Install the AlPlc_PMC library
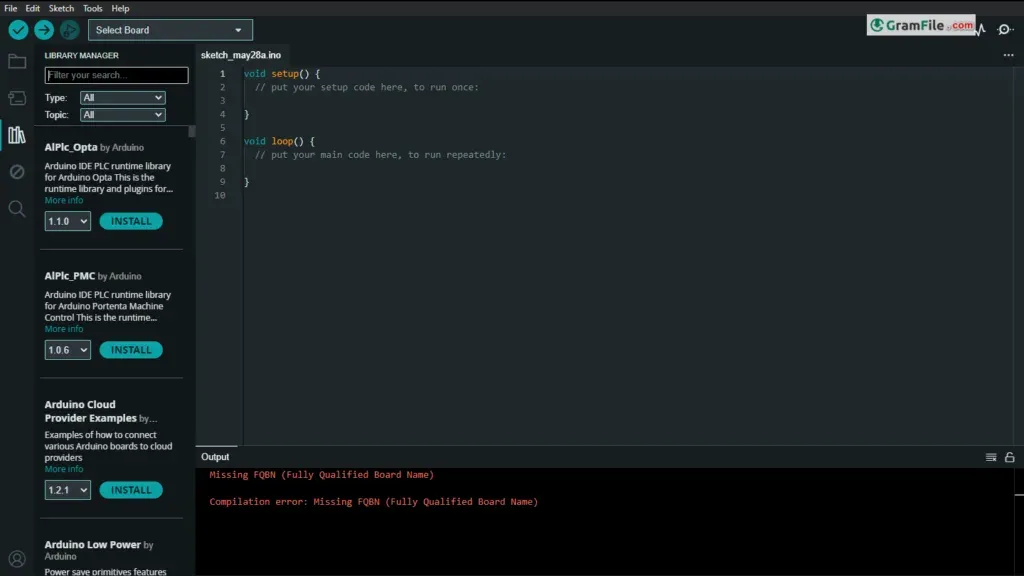This screenshot has width=1024, height=576. [131, 350]
